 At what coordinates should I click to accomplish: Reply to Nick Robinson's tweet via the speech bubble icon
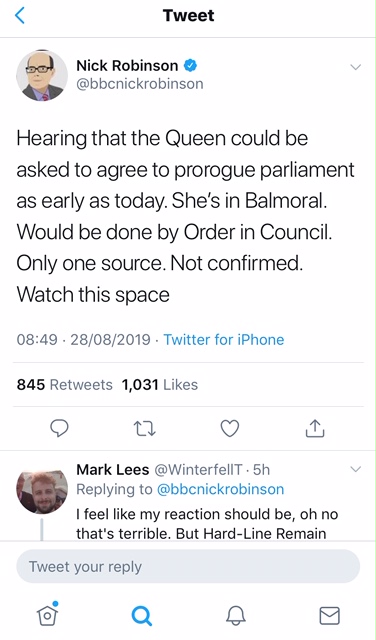[x=59, y=429]
